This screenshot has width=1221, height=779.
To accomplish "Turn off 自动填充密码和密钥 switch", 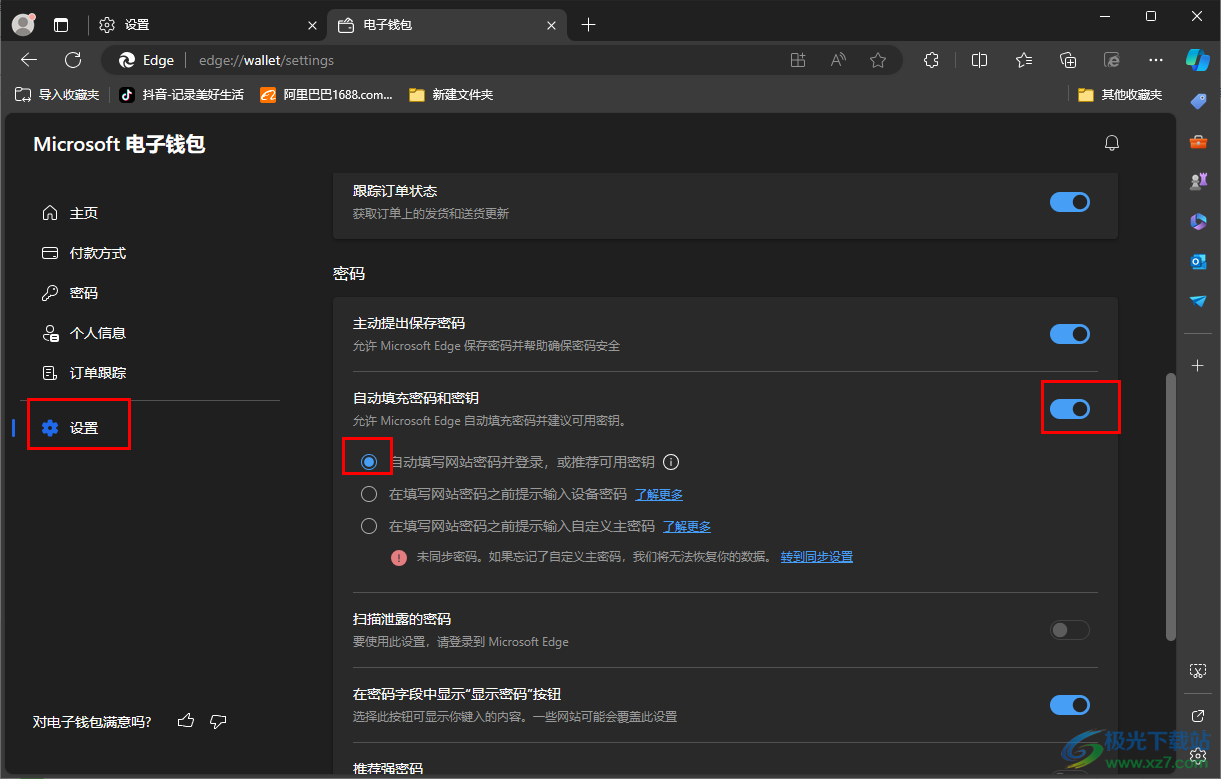I will click(x=1070, y=409).
